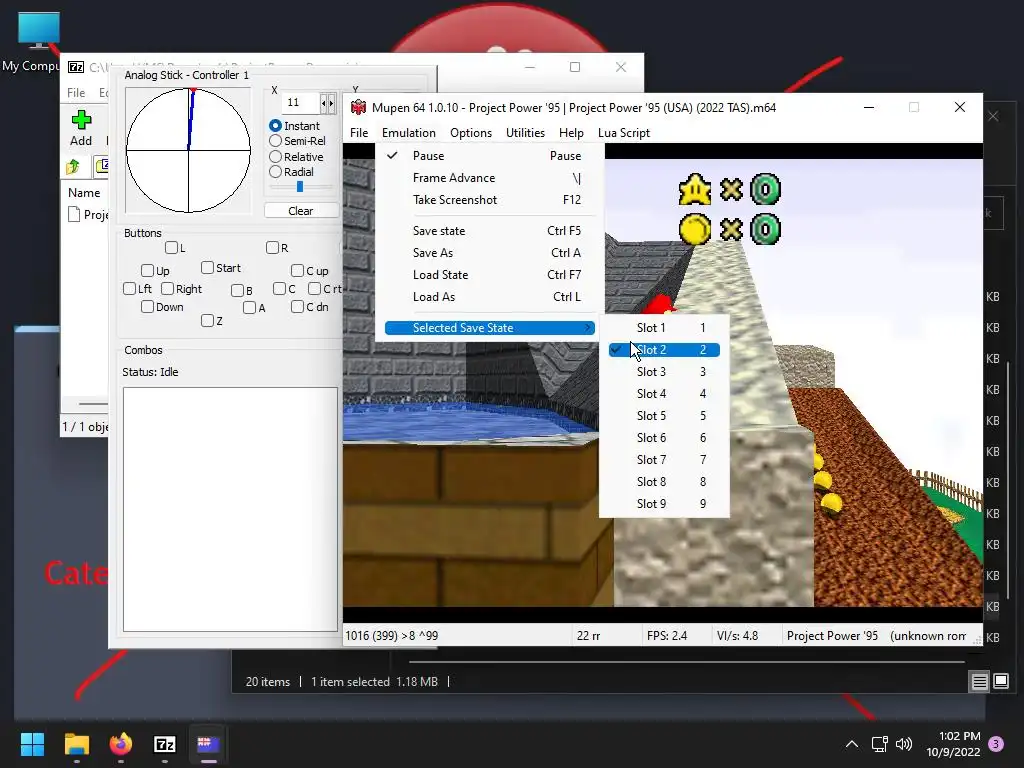Check the Start button checkbox
This screenshot has width=1024, height=768.
coord(208,268)
